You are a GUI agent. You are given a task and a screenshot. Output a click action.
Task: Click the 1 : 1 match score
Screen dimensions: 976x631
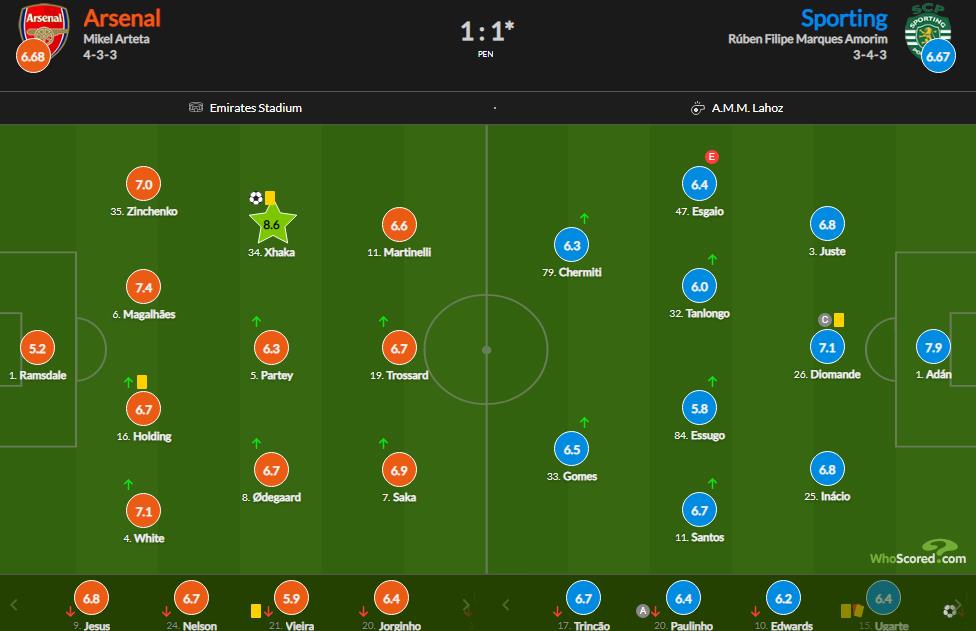click(x=487, y=31)
